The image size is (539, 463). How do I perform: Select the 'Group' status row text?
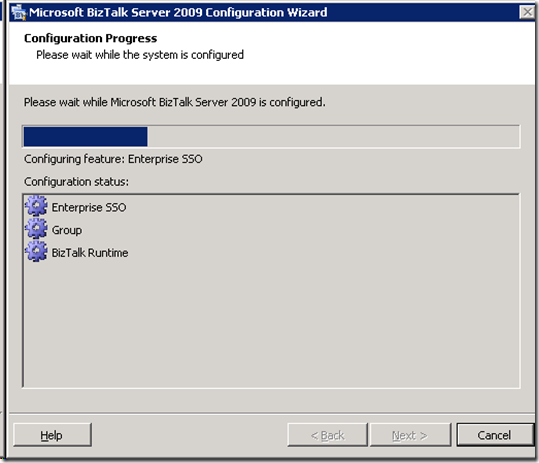click(67, 230)
